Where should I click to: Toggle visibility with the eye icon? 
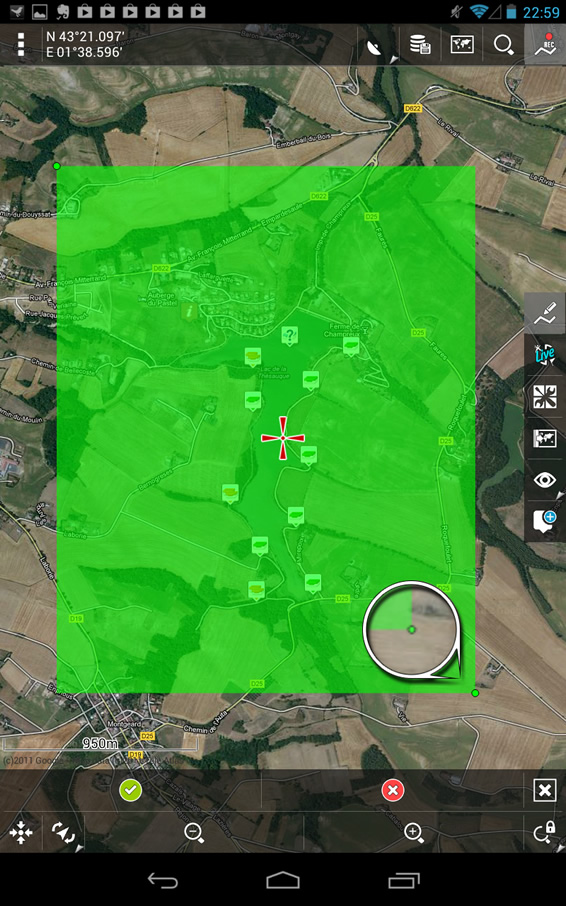tap(545, 480)
